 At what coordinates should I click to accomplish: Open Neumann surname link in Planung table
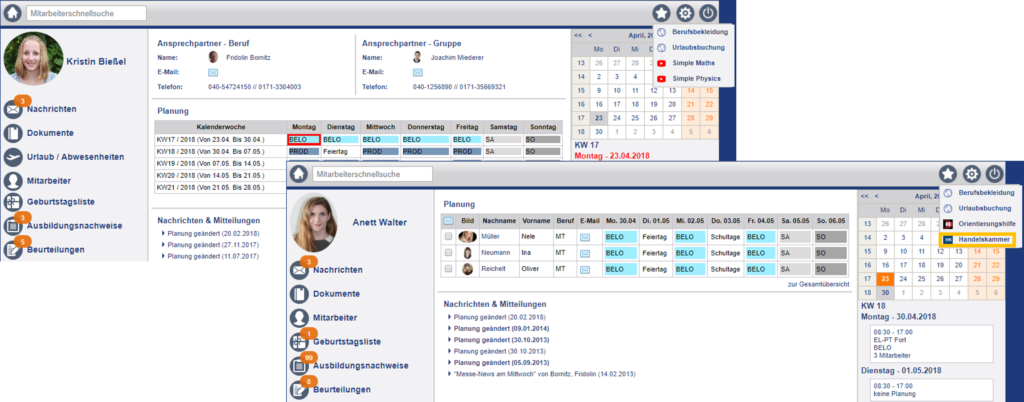point(494,253)
